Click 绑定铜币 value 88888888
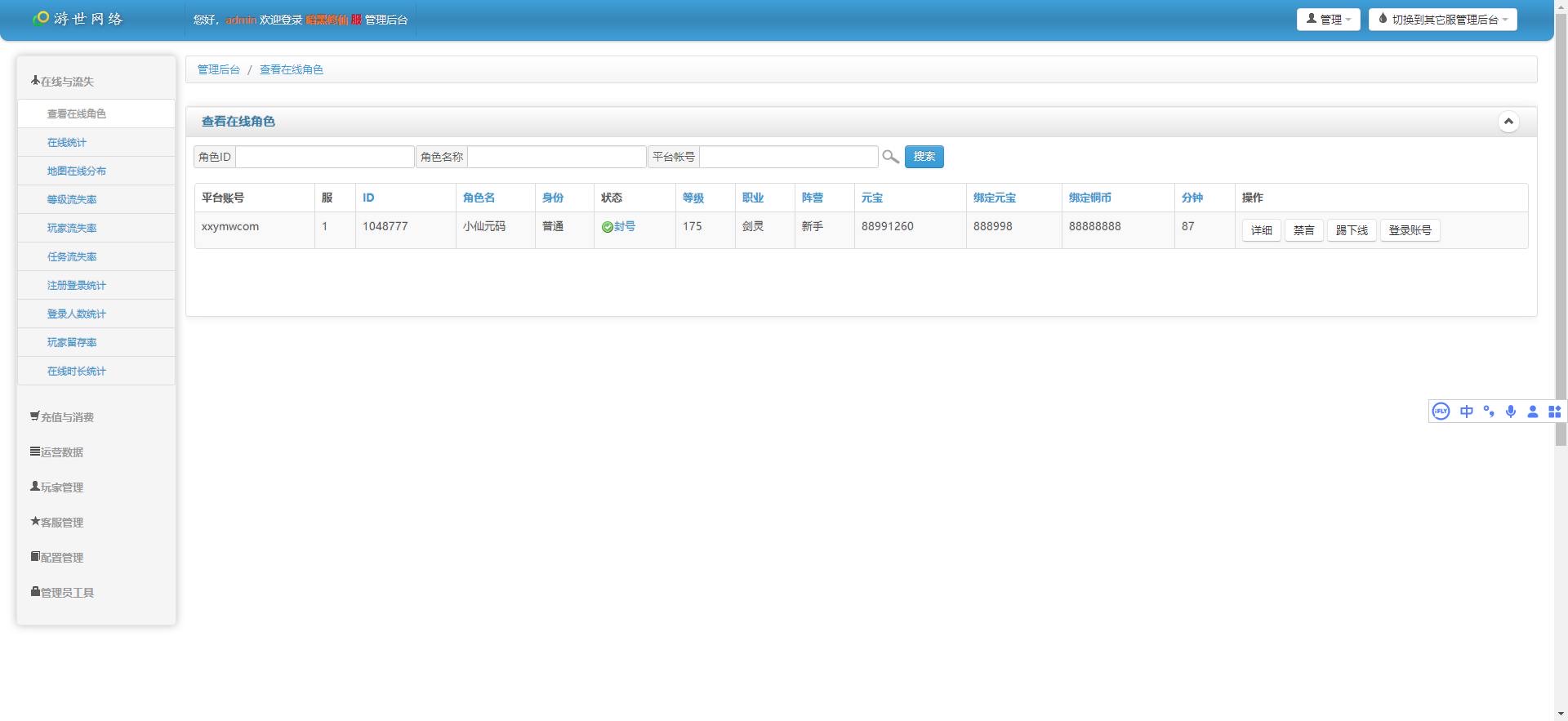Screen dimensions: 1568x721 (1094, 226)
